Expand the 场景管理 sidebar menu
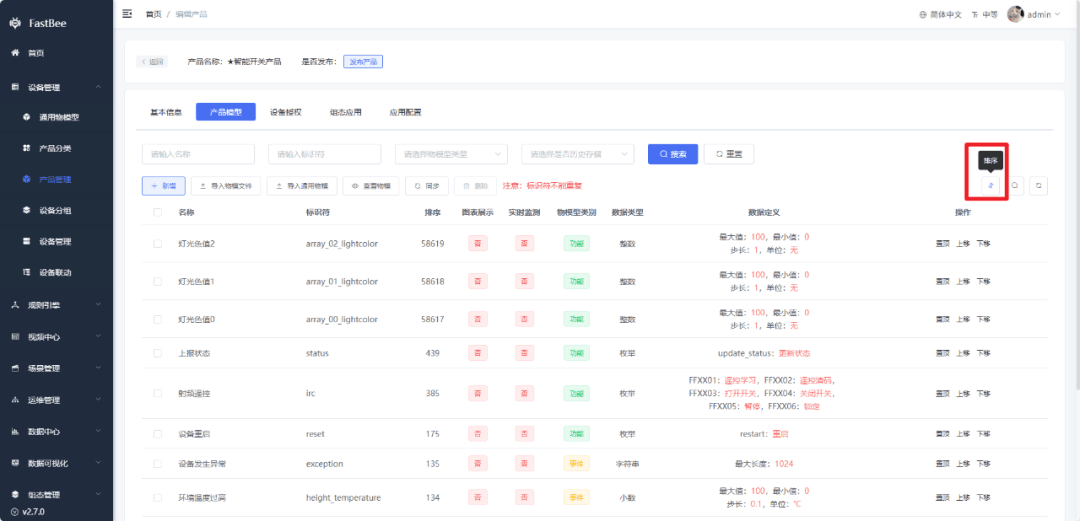1080x521 pixels. click(x=56, y=368)
